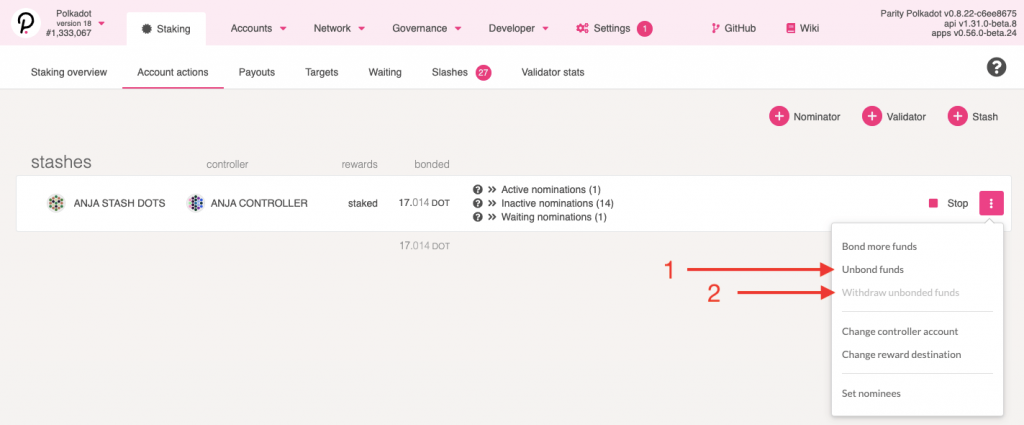Open the Polkadot network chain dropdown arrow

point(101,24)
